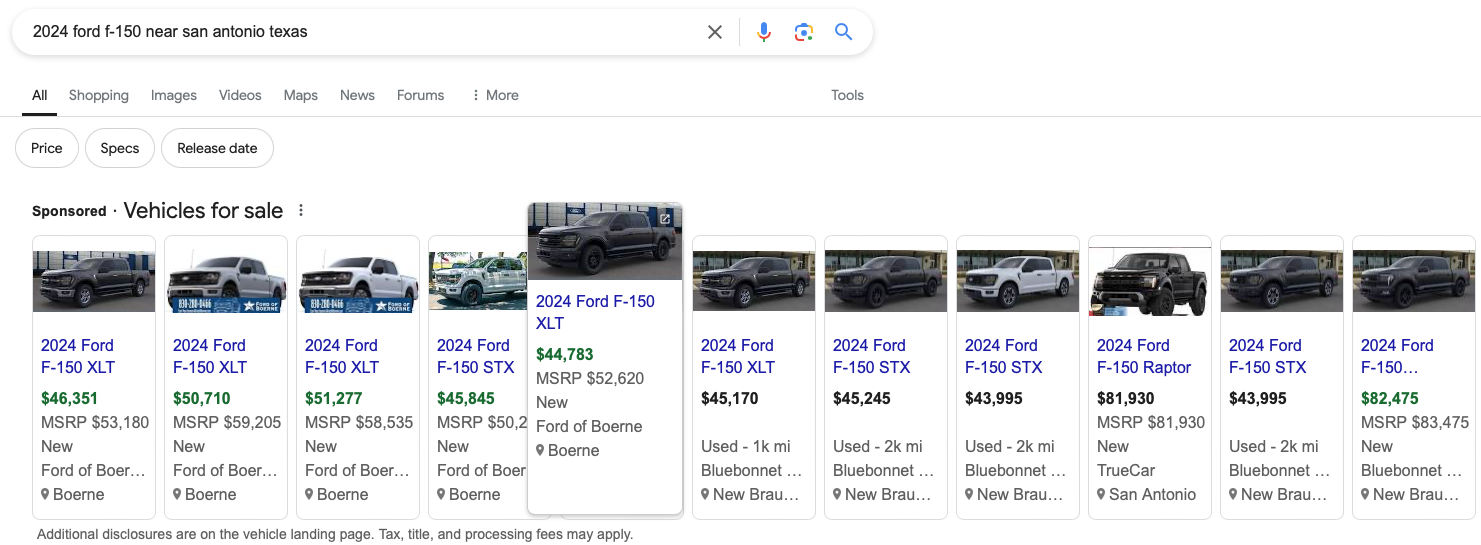Viewport: 1481px width, 545px height.
Task: Click the truck photo on the $51,277 listing
Action: tap(358, 281)
